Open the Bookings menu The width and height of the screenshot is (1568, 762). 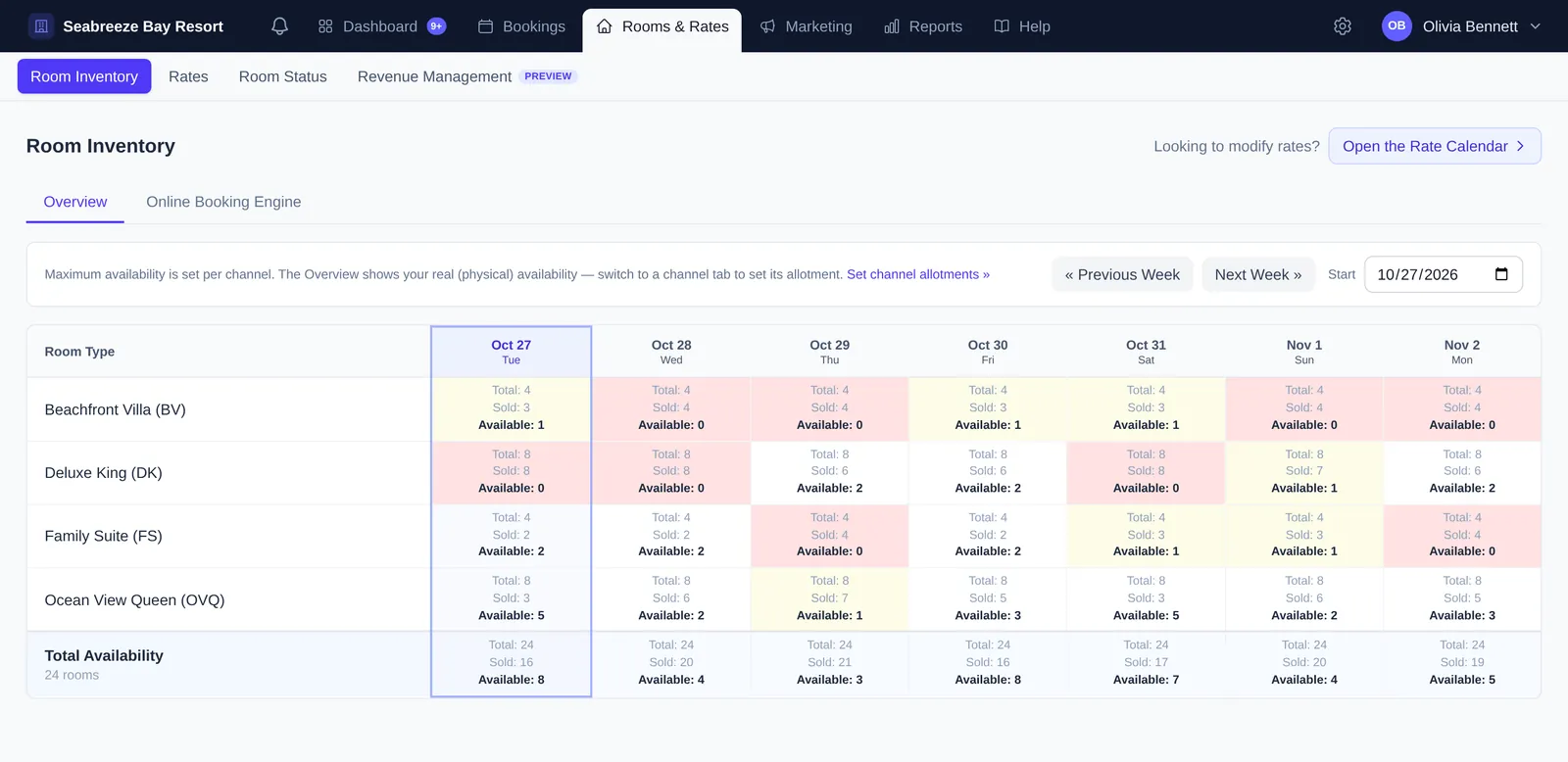(521, 26)
